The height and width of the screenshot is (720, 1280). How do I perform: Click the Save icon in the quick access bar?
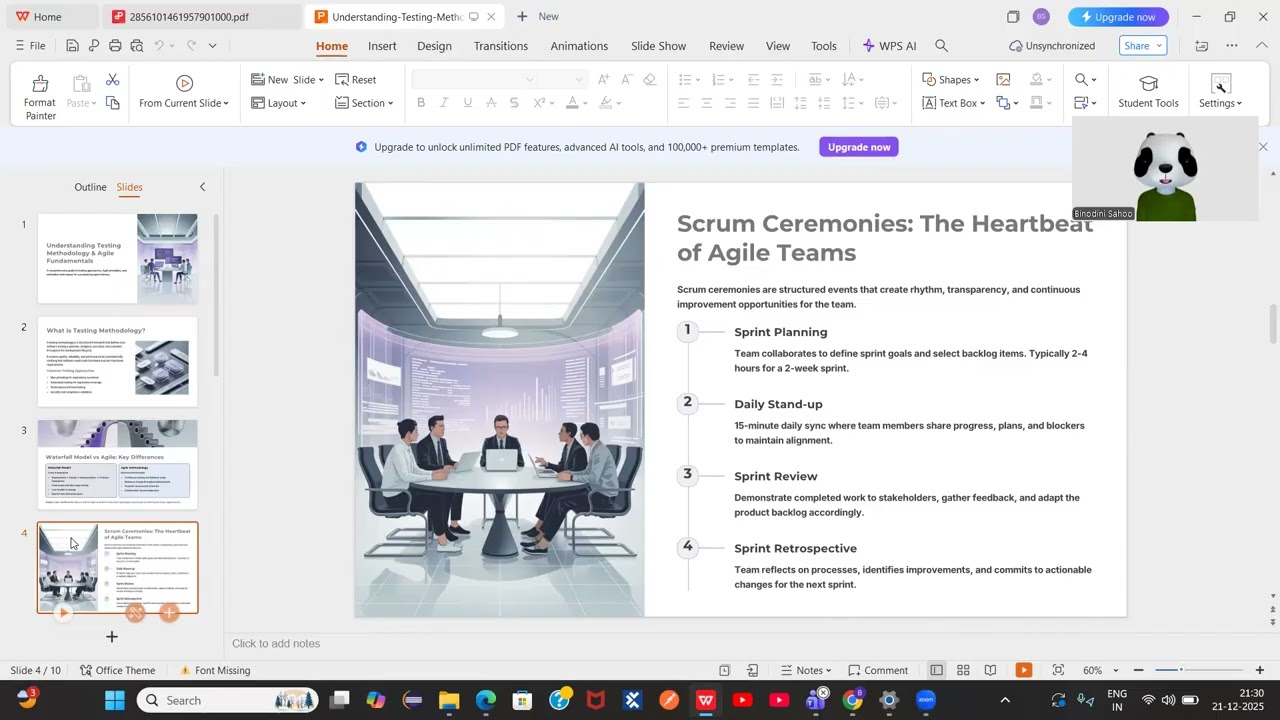click(x=72, y=46)
